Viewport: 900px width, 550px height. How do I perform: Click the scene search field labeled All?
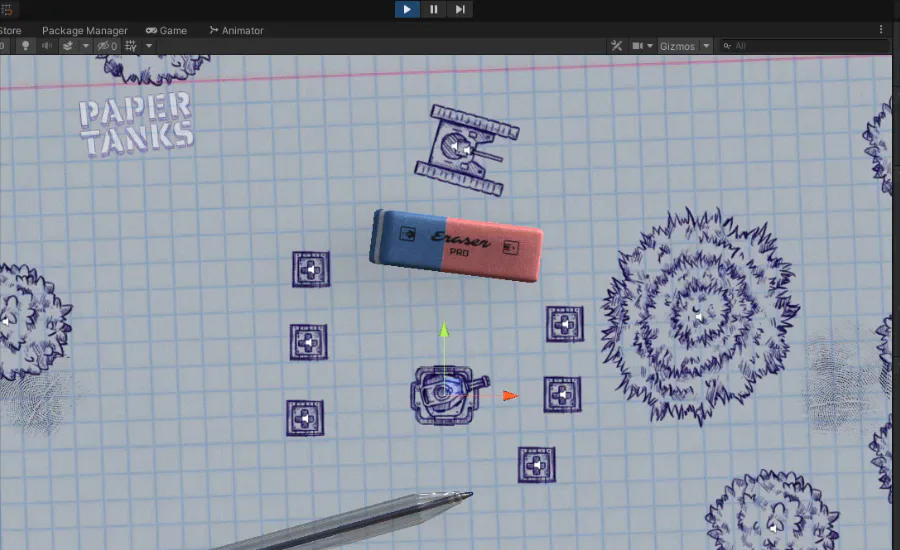[x=804, y=46]
